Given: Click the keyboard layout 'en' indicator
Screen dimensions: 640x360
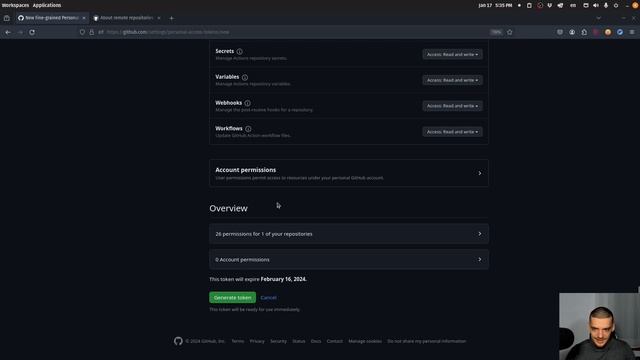Looking at the screenshot, I should [x=573, y=5].
